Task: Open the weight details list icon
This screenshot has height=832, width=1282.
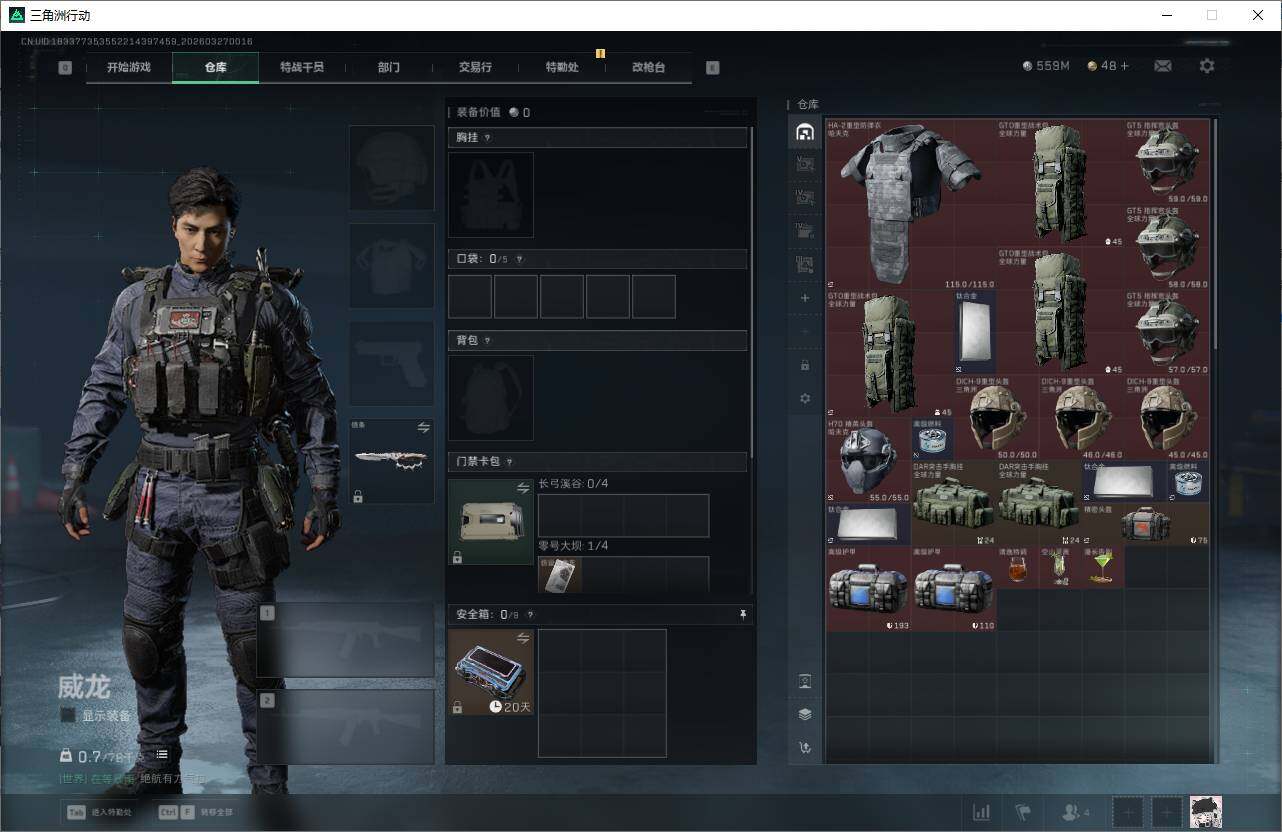Action: (x=162, y=755)
